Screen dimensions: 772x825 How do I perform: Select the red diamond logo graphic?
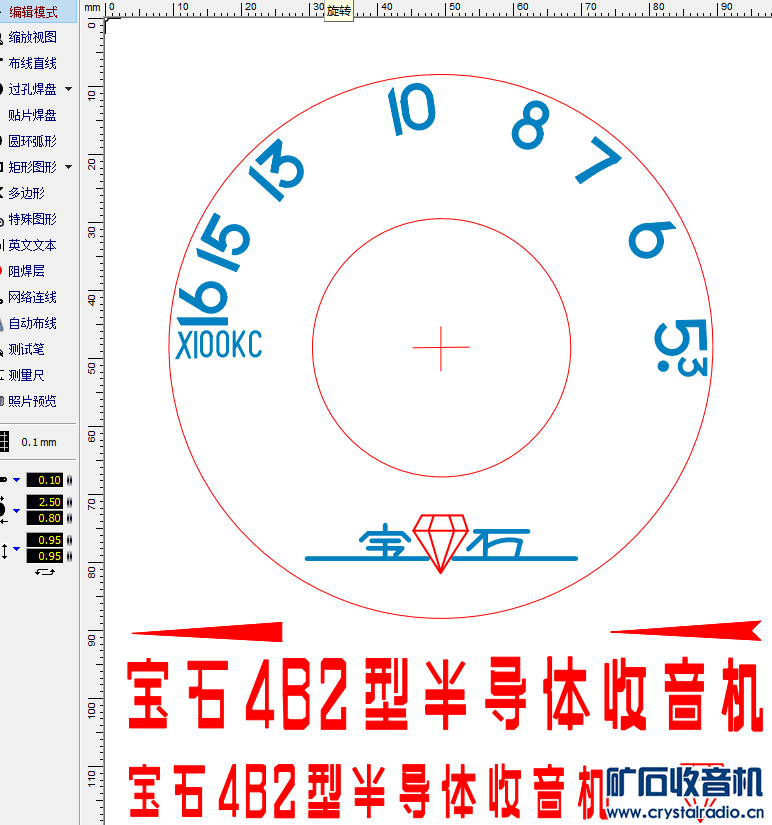point(440,543)
